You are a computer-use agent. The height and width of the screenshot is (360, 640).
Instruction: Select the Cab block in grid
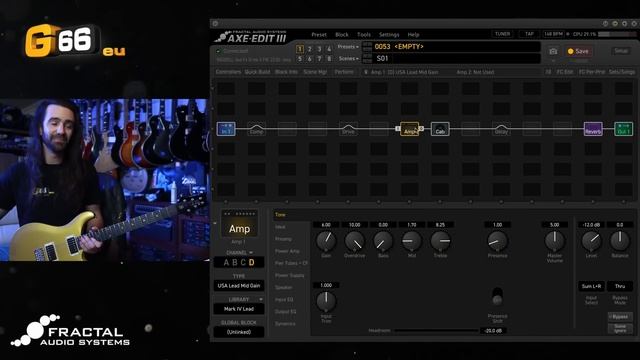tap(440, 129)
